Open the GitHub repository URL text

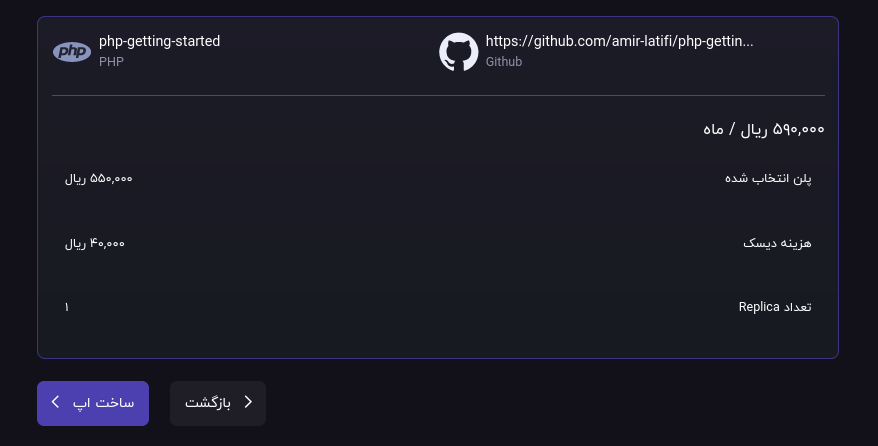coord(619,41)
